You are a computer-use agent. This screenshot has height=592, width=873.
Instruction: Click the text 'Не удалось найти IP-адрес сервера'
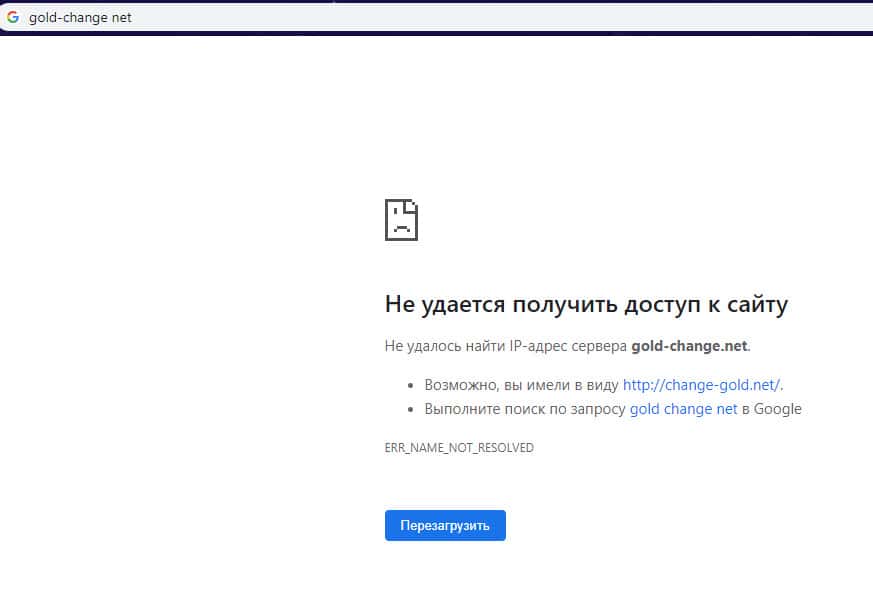point(506,346)
